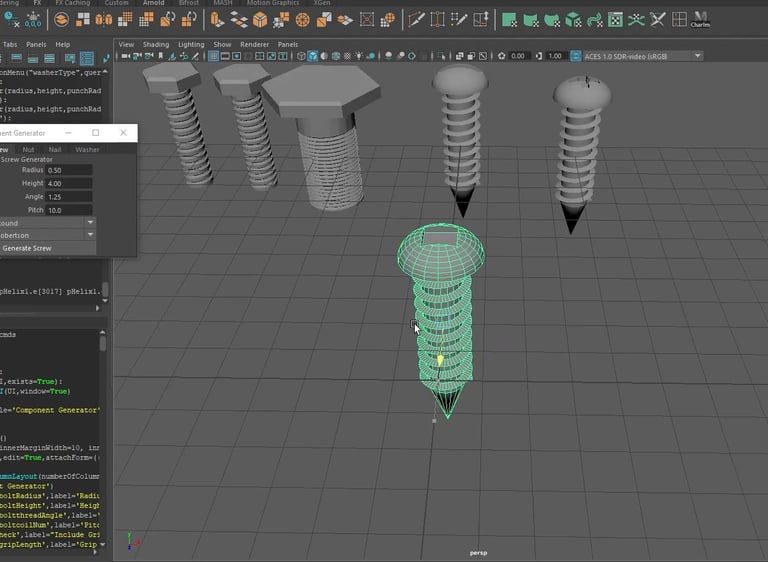Screen dimensions: 768x562
Task: Click the Planar UV mapping green icon
Action: [x=510, y=20]
